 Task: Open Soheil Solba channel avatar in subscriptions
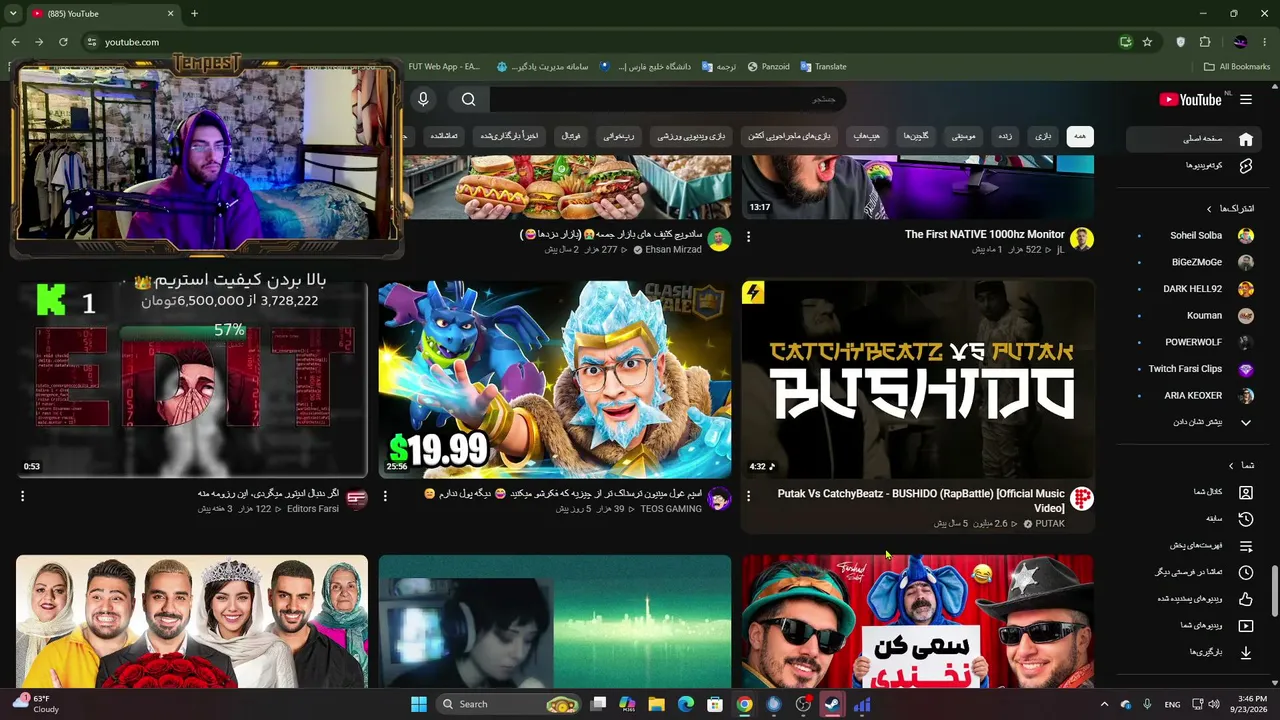tap(1246, 236)
